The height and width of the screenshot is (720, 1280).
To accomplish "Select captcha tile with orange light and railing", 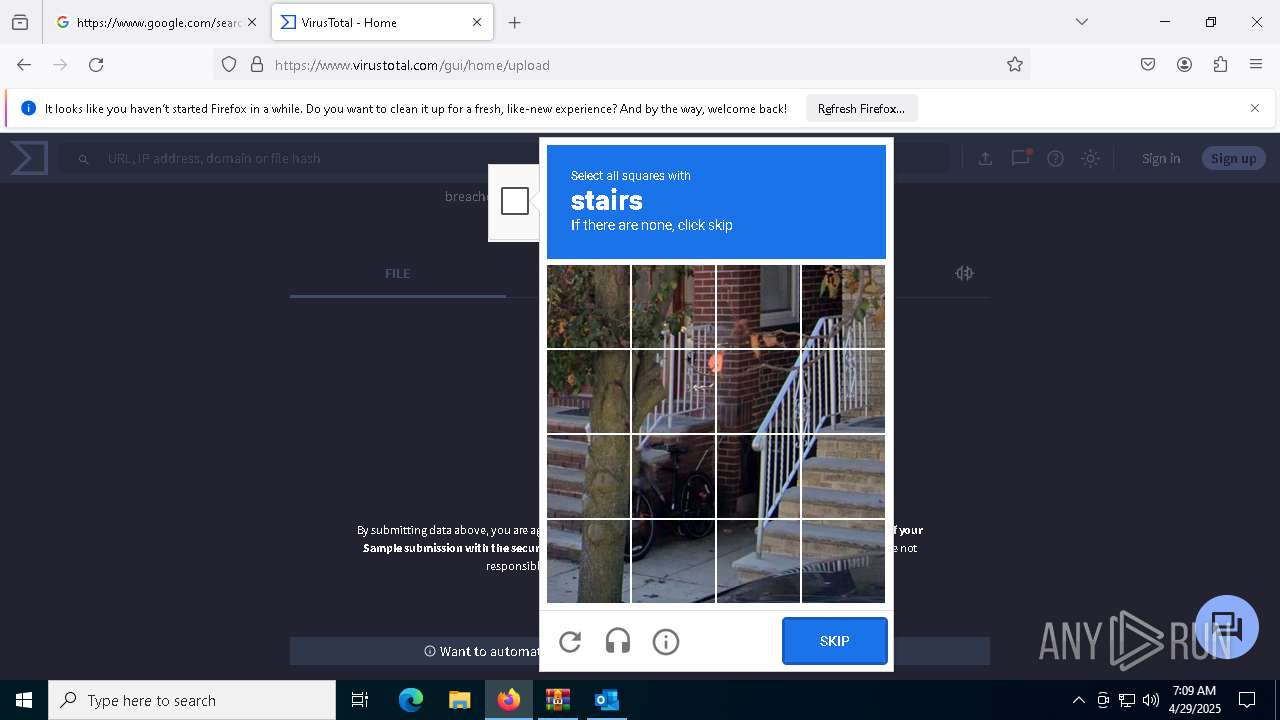I will (x=673, y=391).
